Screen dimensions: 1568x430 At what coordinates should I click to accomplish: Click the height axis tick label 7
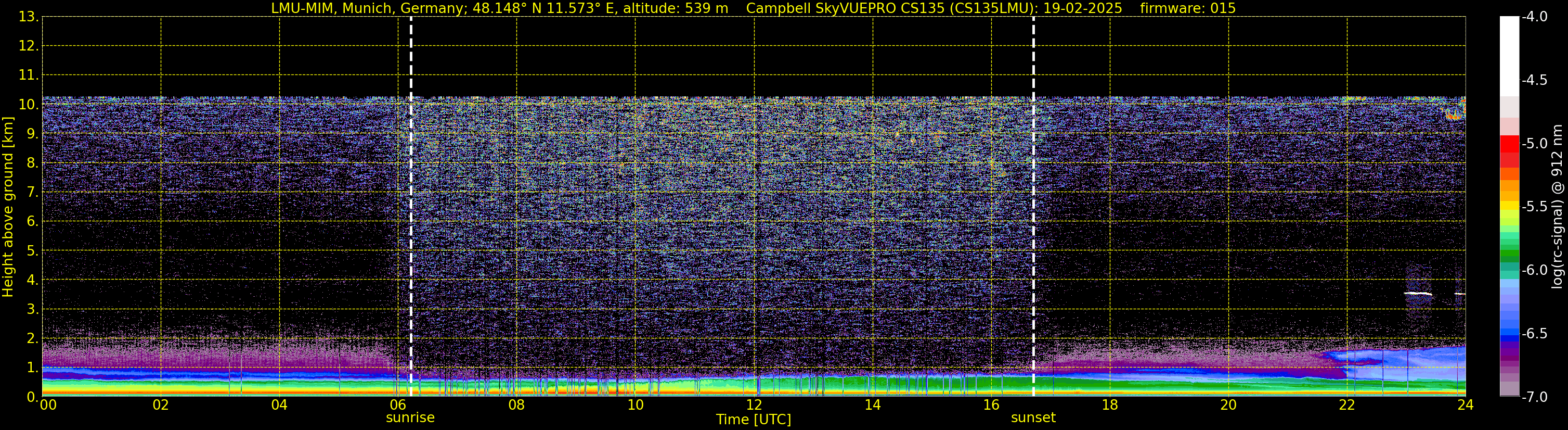(32, 193)
